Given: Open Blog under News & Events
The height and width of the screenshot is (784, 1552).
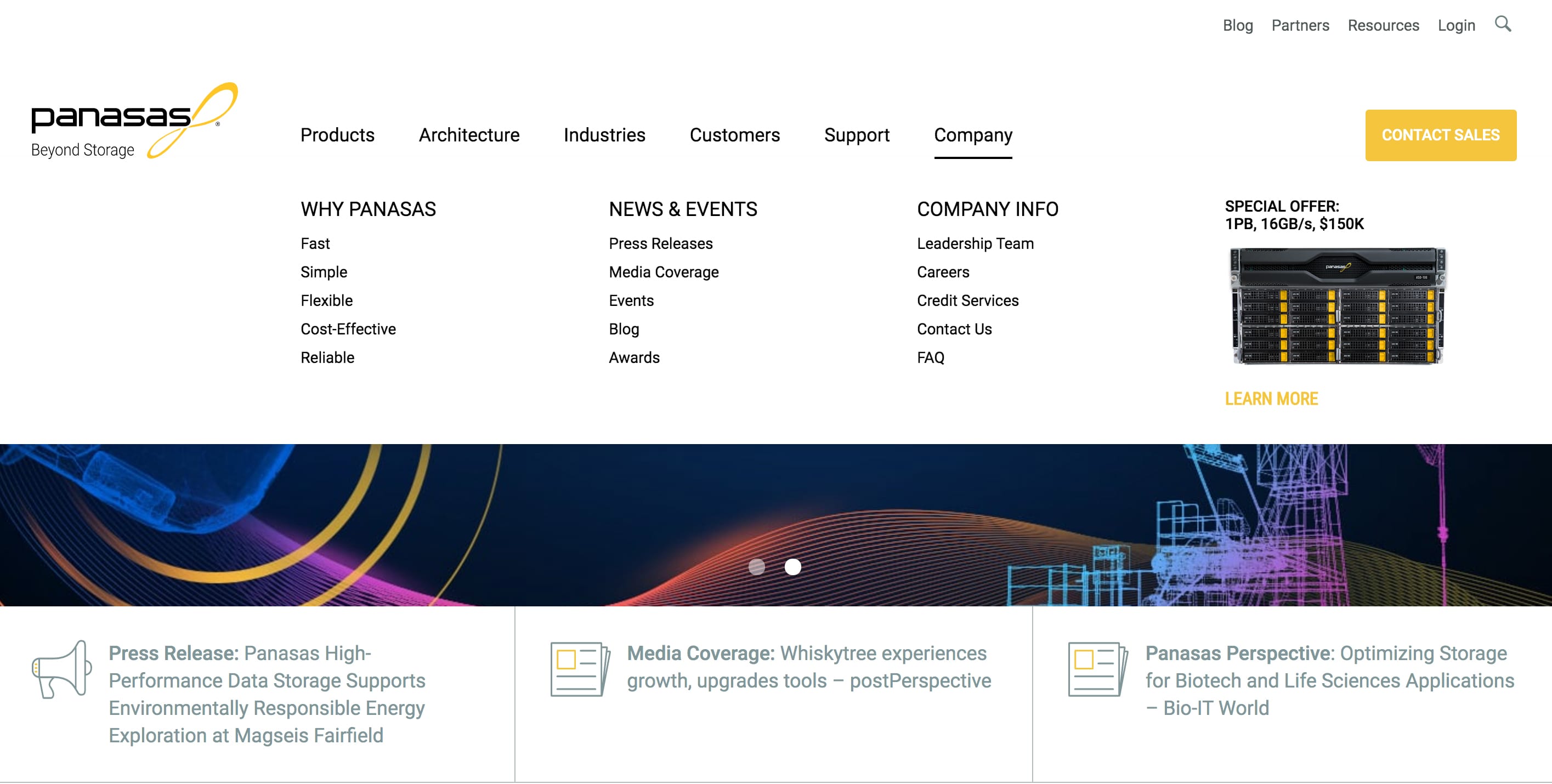Looking at the screenshot, I should (624, 329).
